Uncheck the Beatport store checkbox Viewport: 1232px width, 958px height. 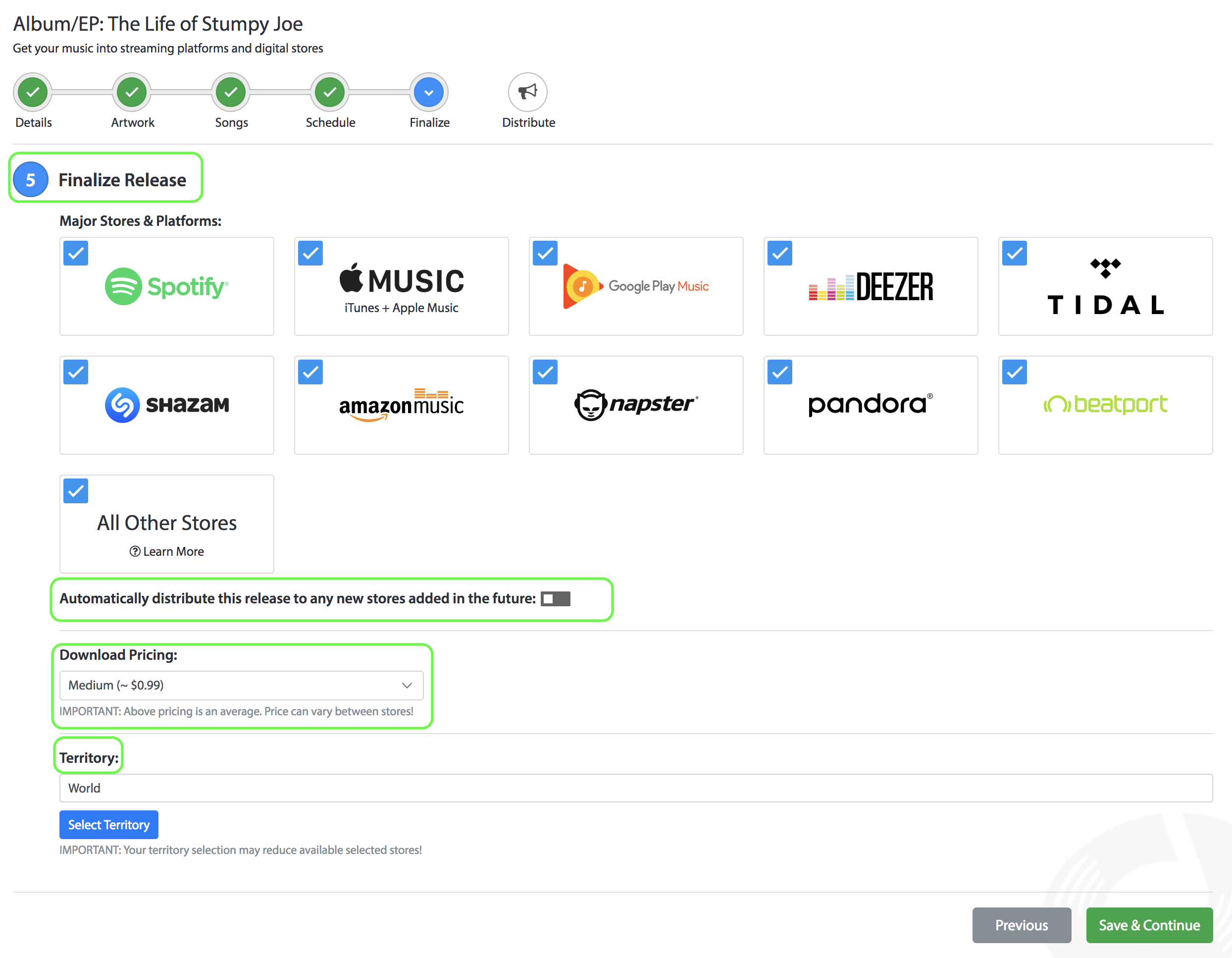click(1014, 372)
